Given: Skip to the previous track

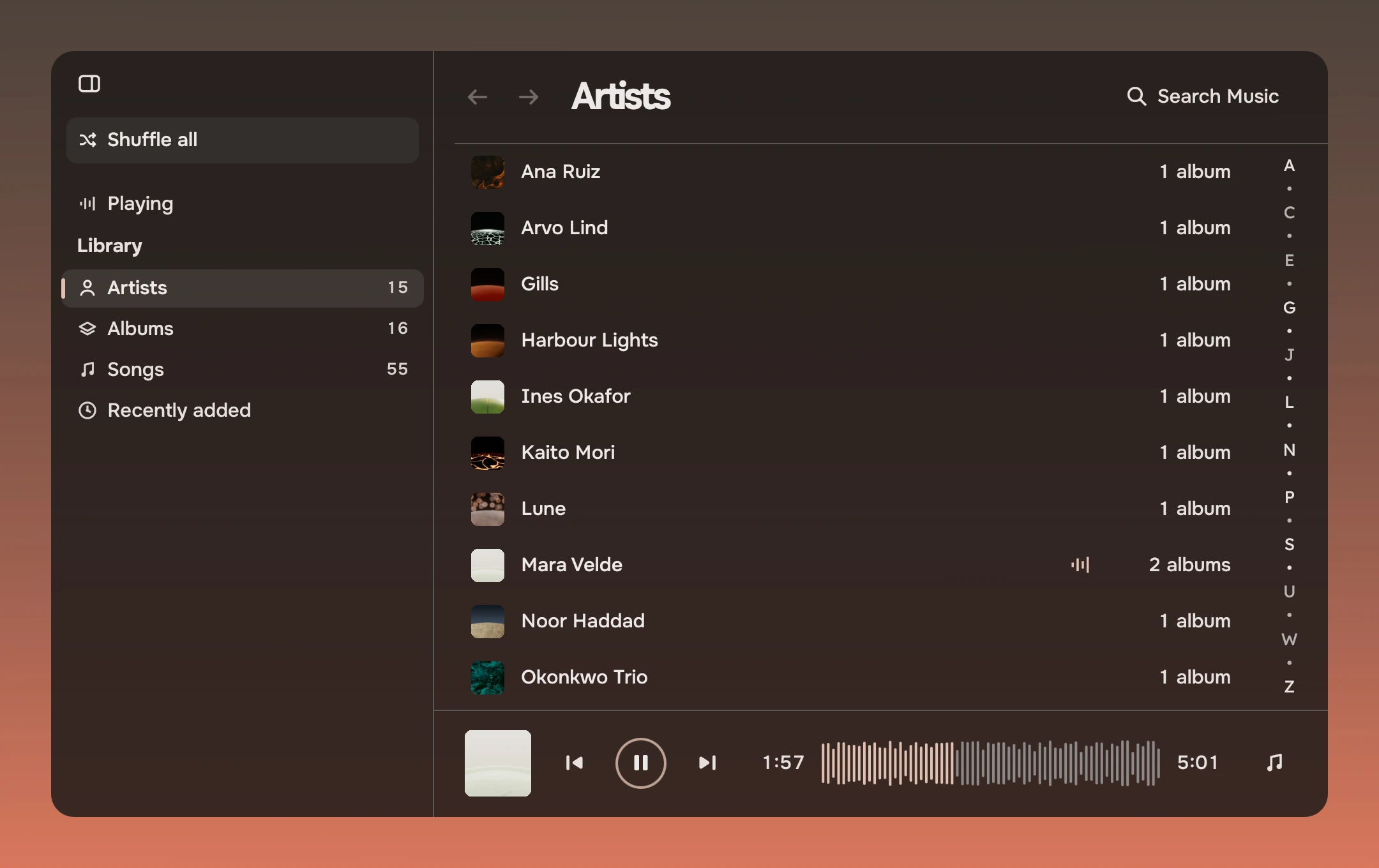Looking at the screenshot, I should coord(575,763).
